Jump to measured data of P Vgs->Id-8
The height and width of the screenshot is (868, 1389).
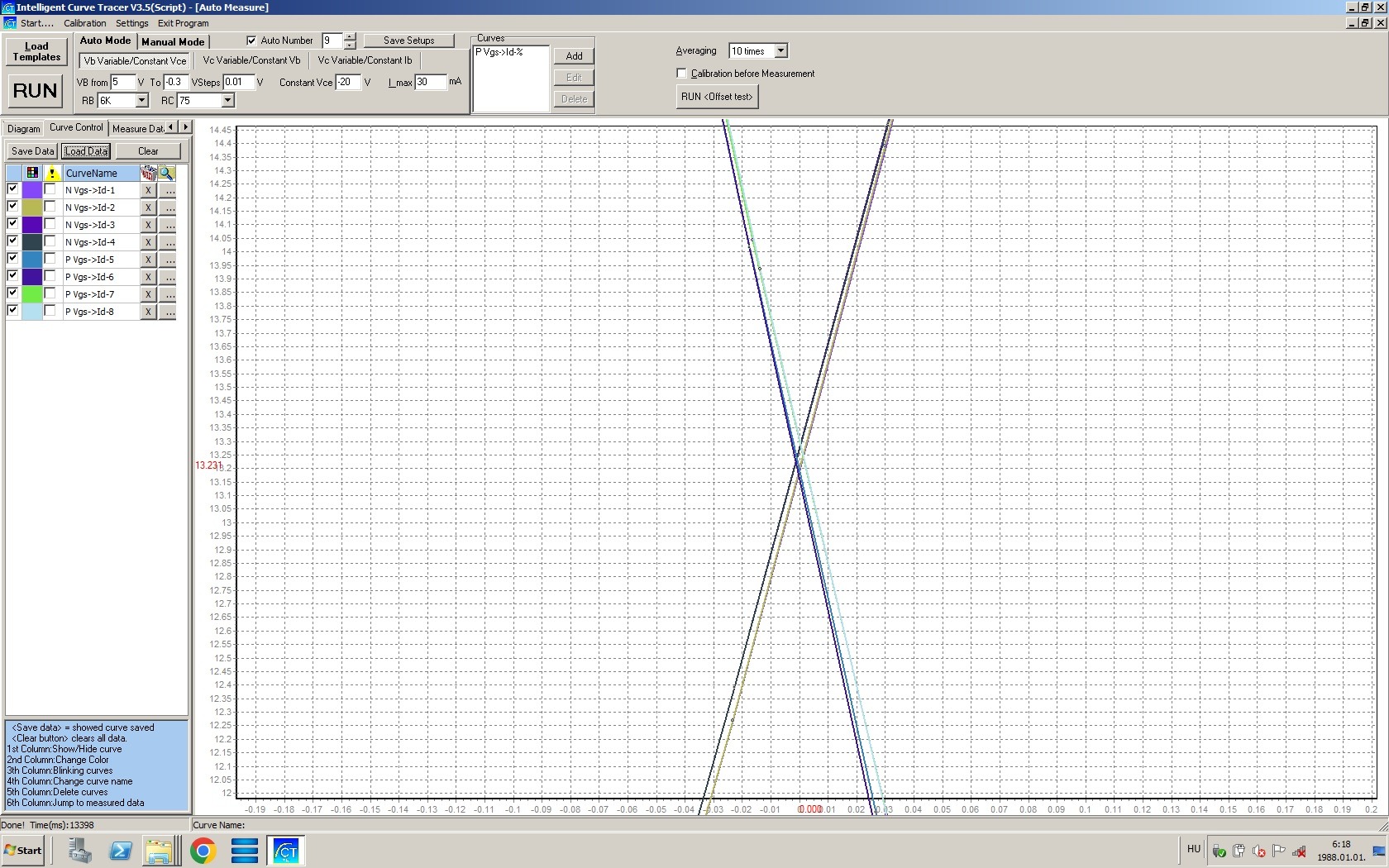point(168,312)
